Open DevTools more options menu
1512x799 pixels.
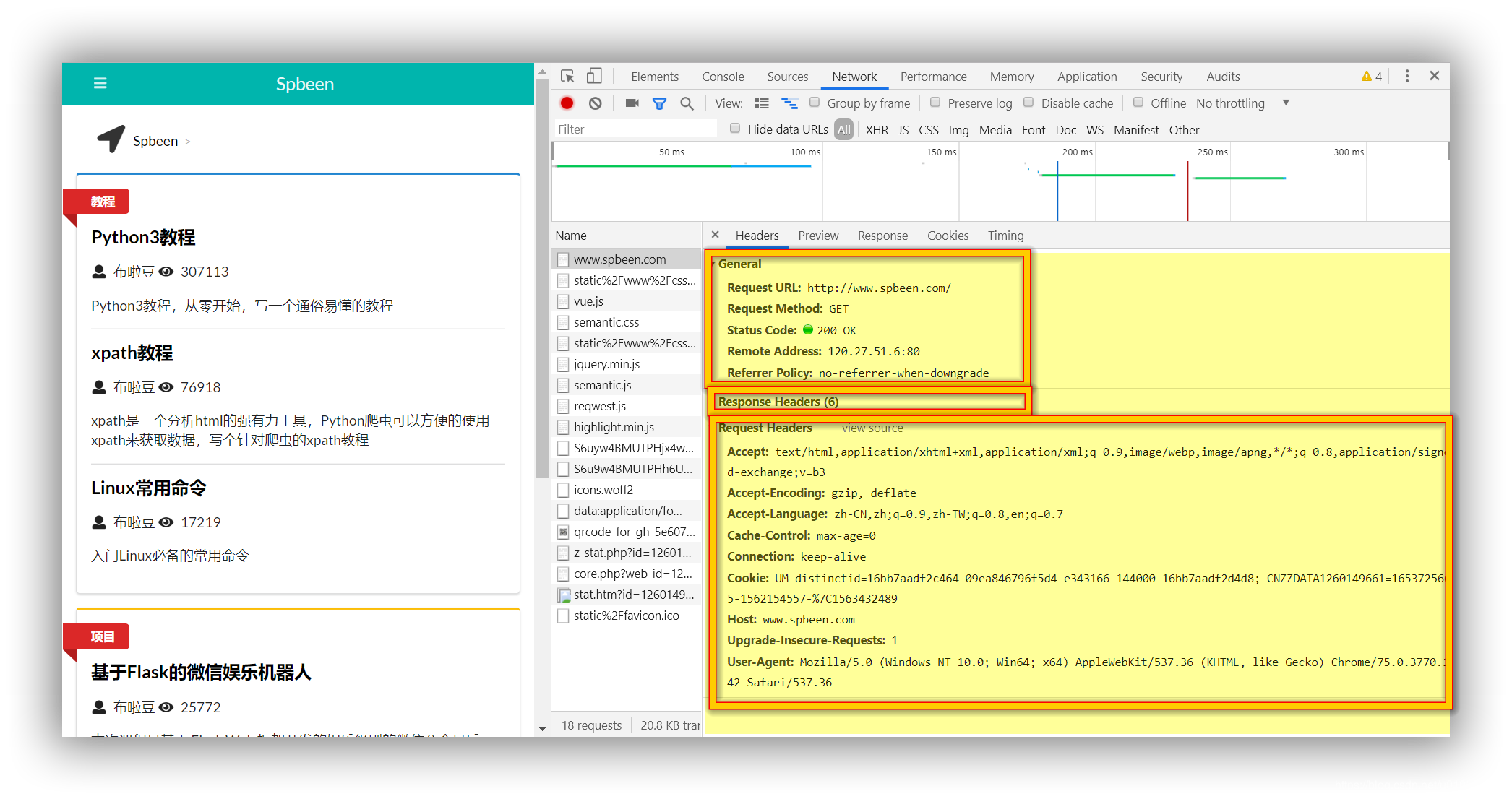1407,77
